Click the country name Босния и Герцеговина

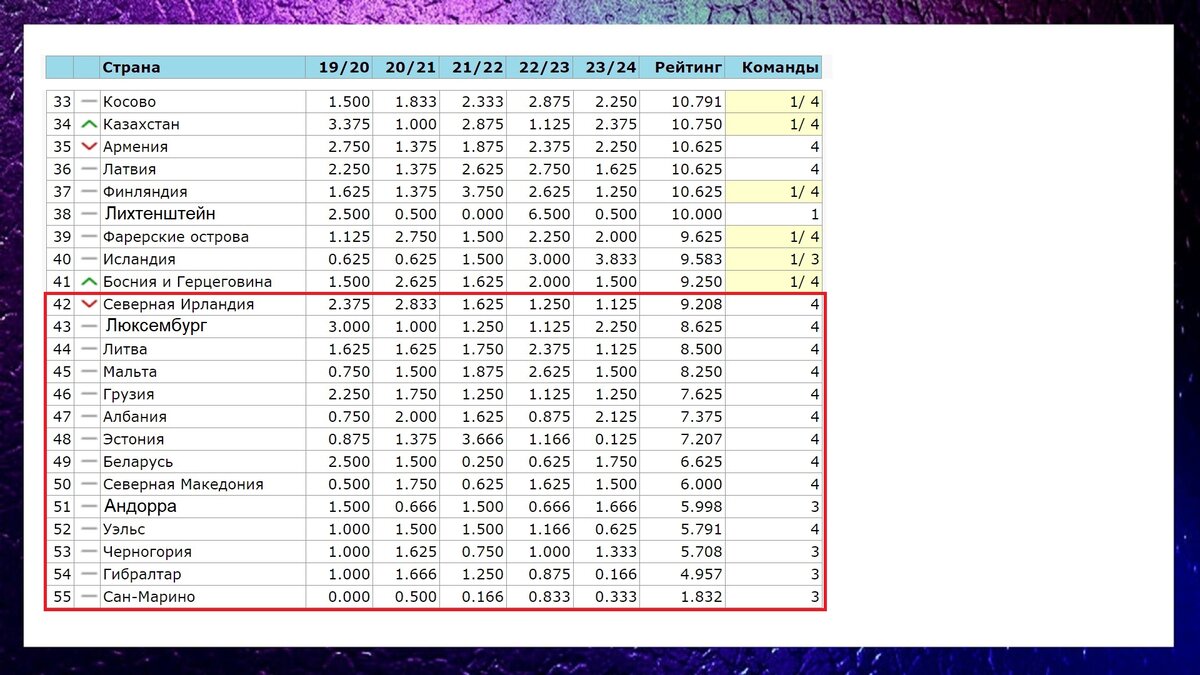(x=188, y=282)
